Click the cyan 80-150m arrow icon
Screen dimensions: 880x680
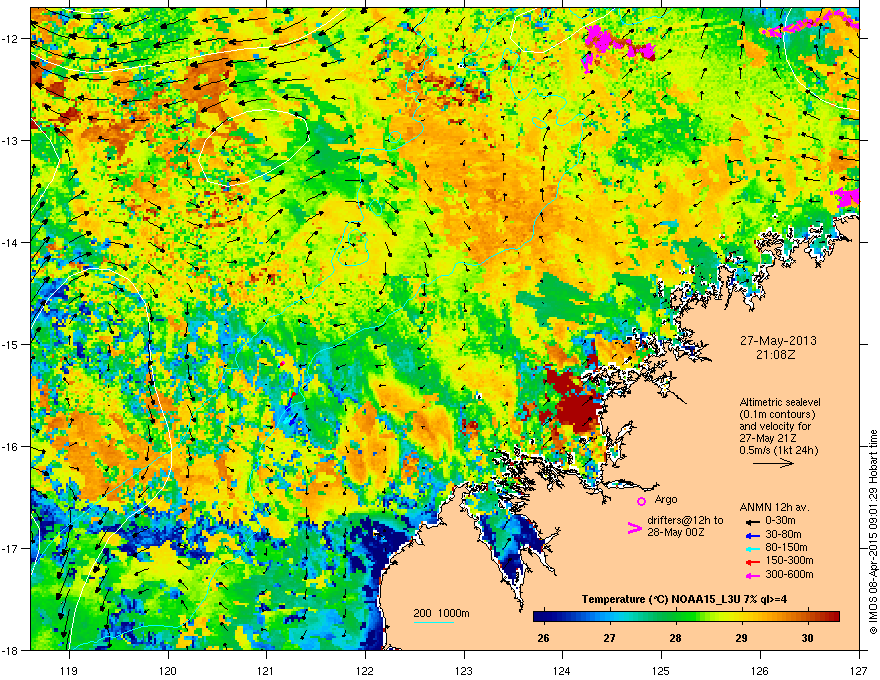[x=751, y=548]
